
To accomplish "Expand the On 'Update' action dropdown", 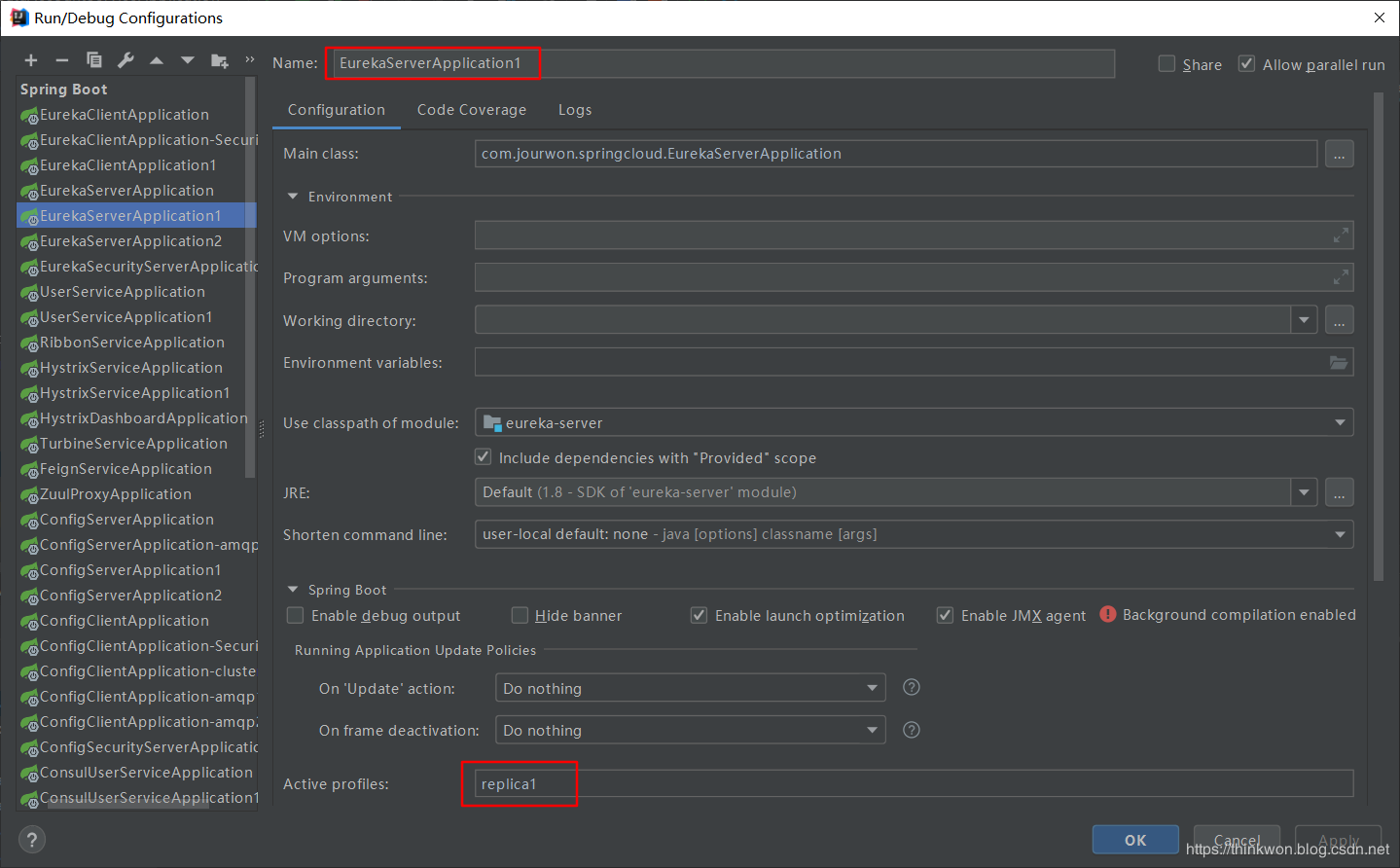I will [690, 688].
